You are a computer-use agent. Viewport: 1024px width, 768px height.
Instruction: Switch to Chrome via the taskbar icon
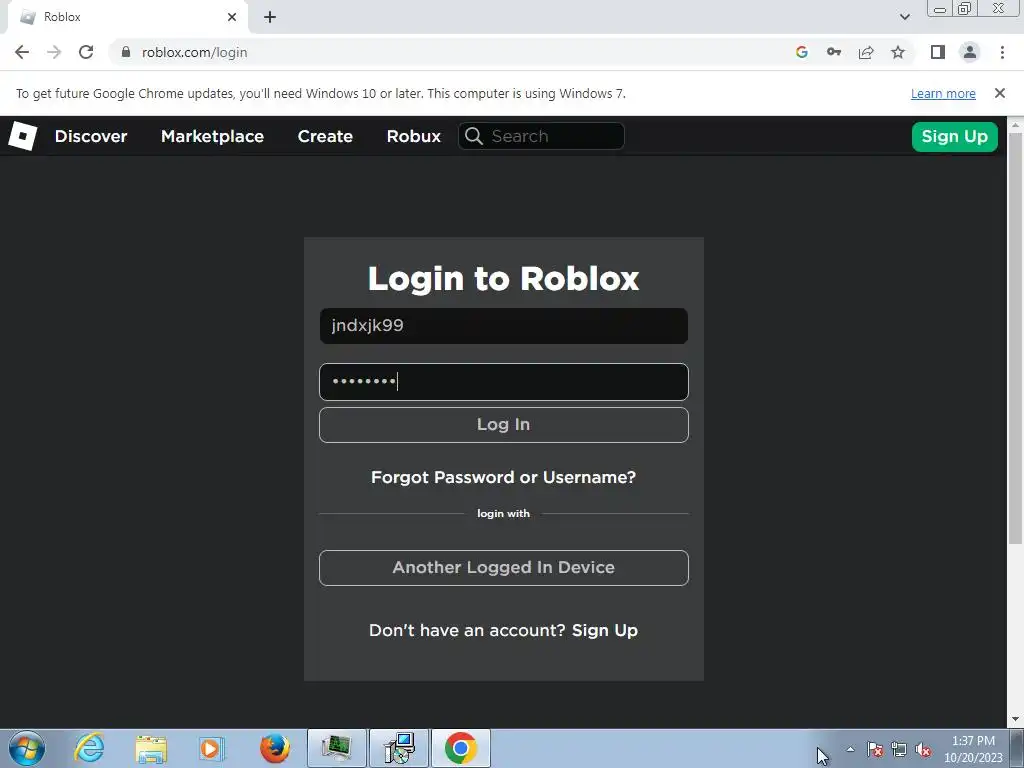tap(460, 748)
